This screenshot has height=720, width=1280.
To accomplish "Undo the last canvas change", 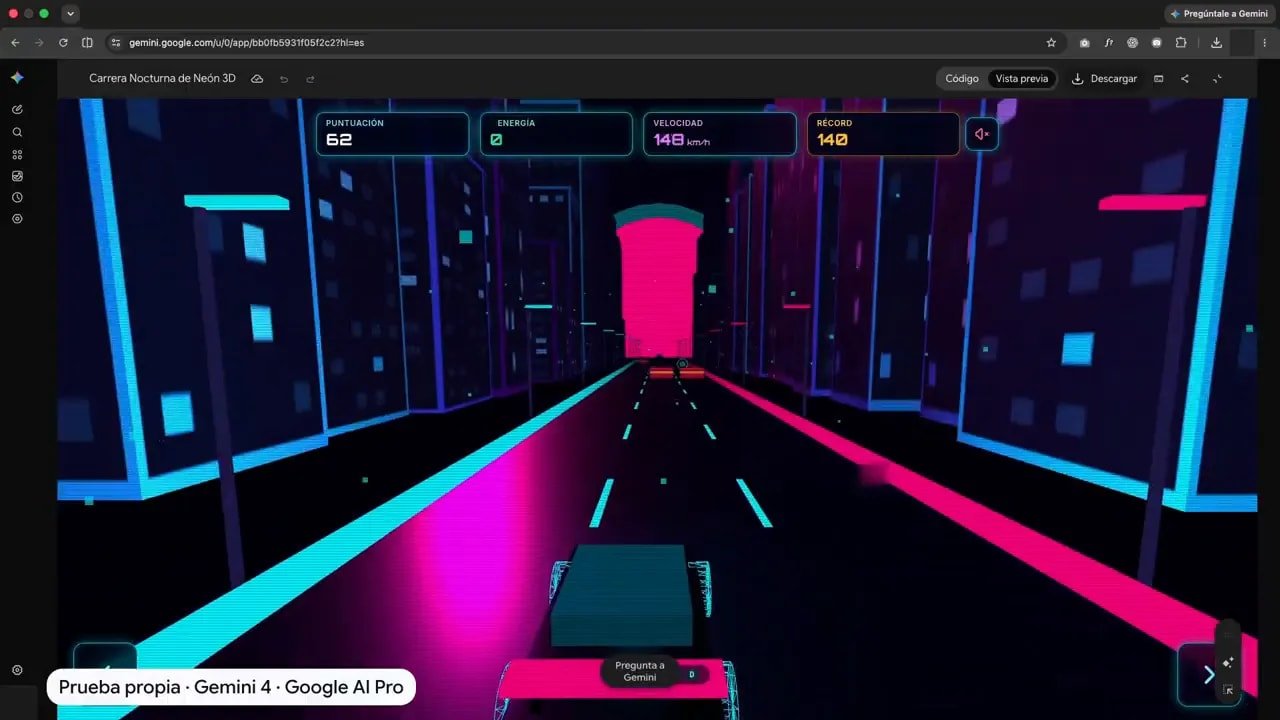I will (284, 79).
